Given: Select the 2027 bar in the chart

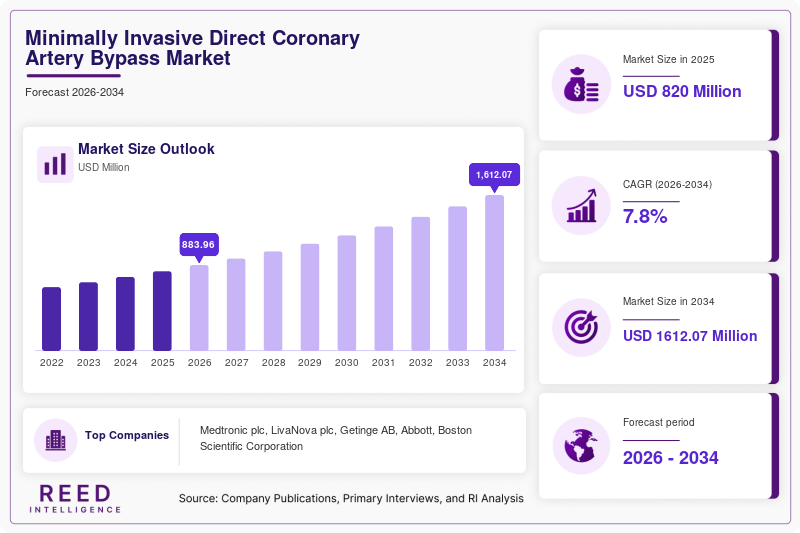Looking at the screenshot, I should pyautogui.click(x=236, y=304).
